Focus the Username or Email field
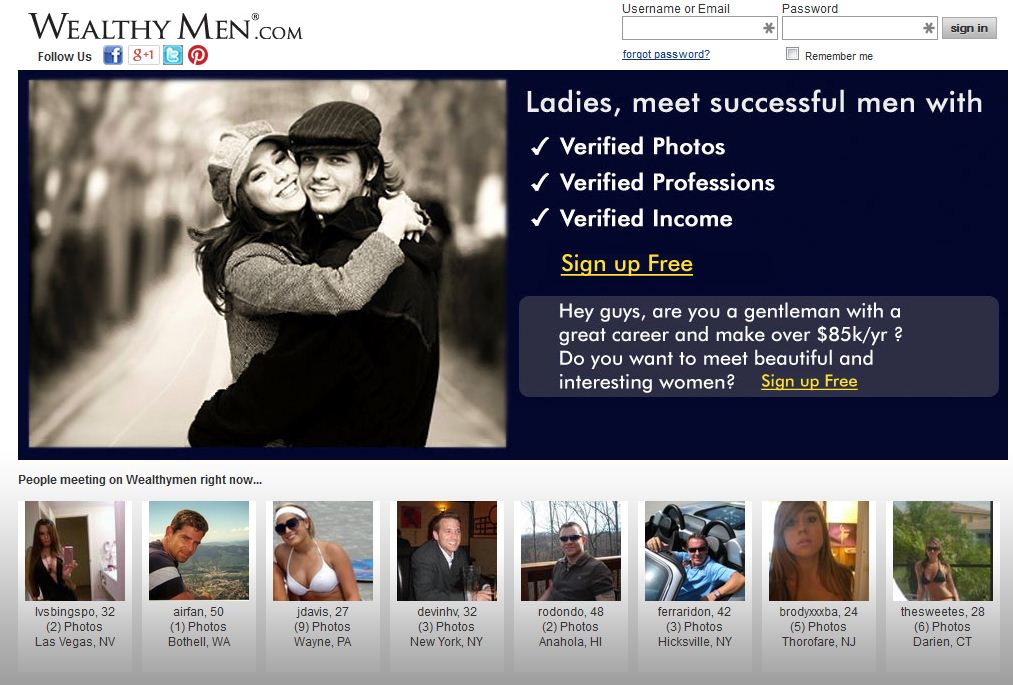The width and height of the screenshot is (1013, 685). [x=699, y=28]
